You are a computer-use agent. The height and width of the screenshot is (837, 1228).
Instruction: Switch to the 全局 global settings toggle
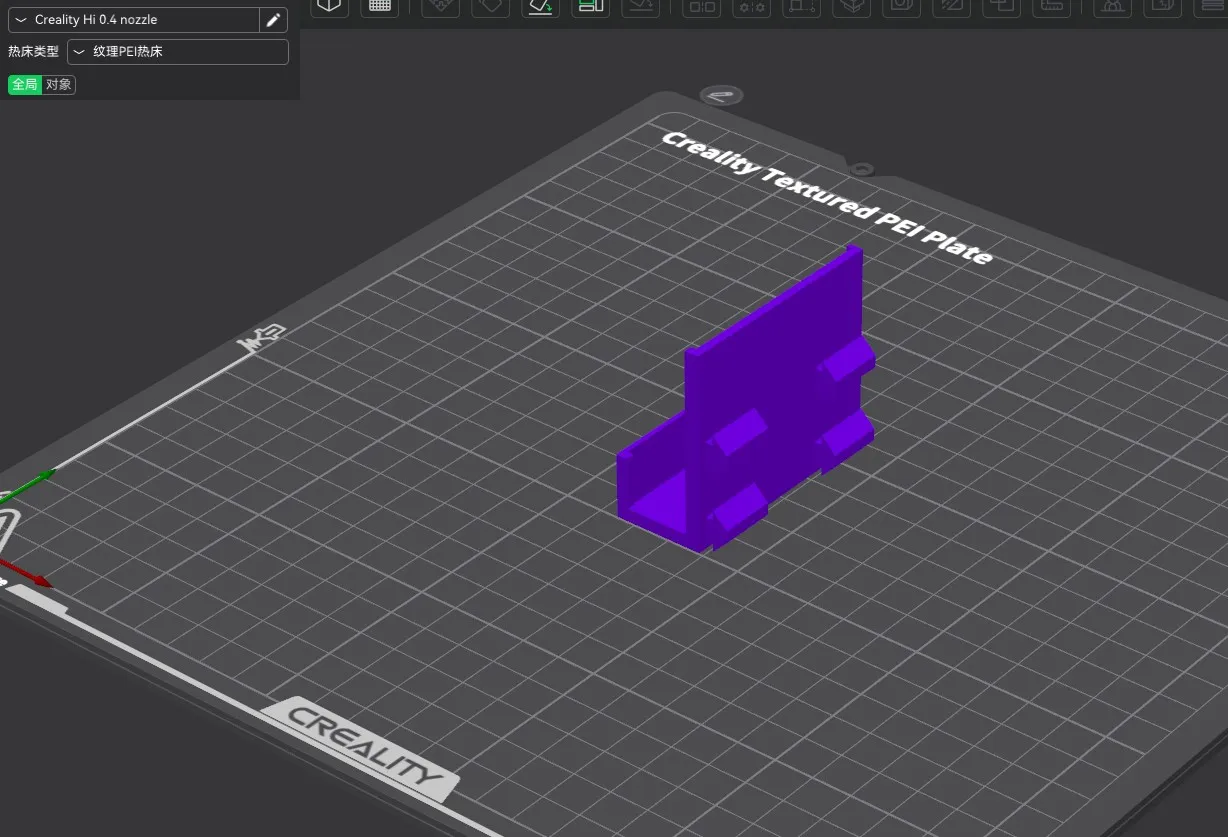click(x=25, y=85)
